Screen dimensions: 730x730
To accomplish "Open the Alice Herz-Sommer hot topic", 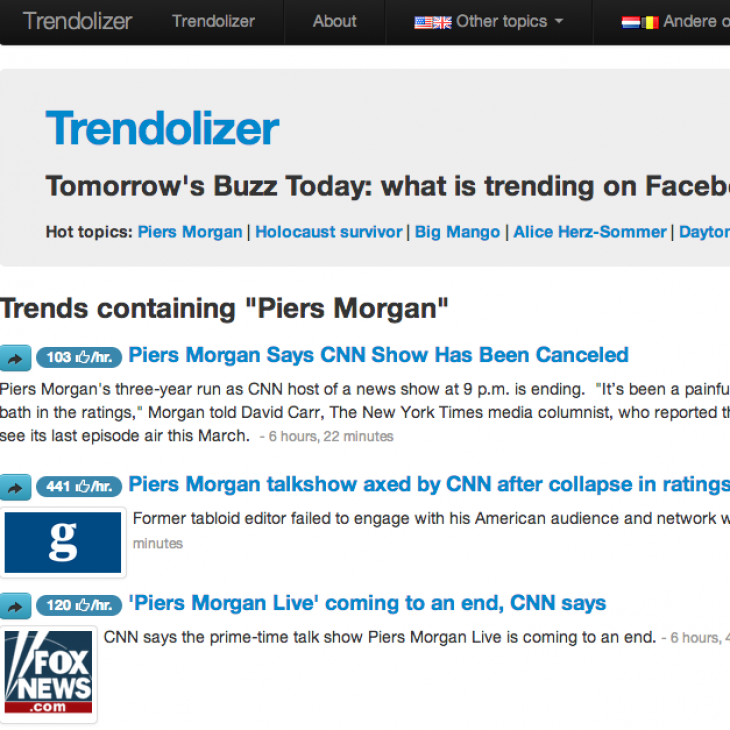I will tap(590, 232).
